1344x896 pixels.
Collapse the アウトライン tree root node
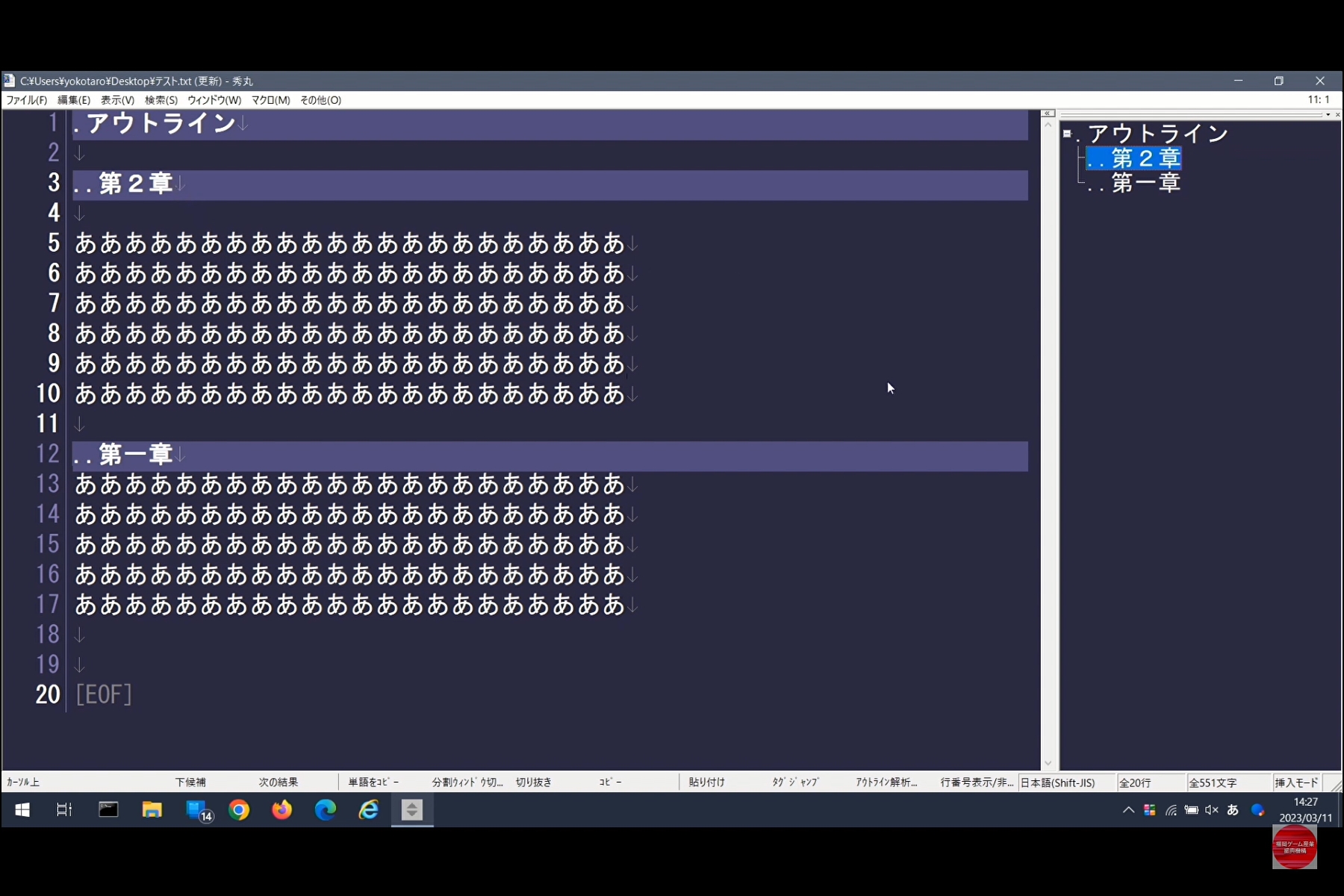tap(1067, 134)
